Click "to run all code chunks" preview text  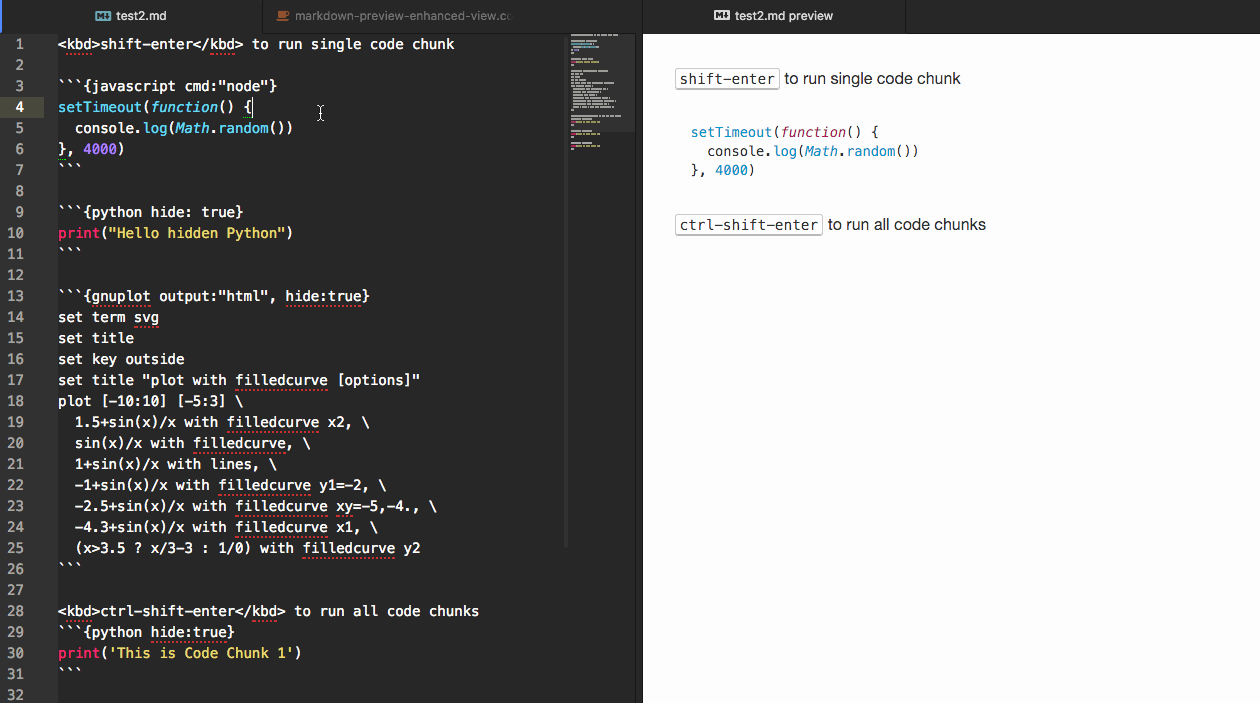pyautogui.click(x=906, y=225)
